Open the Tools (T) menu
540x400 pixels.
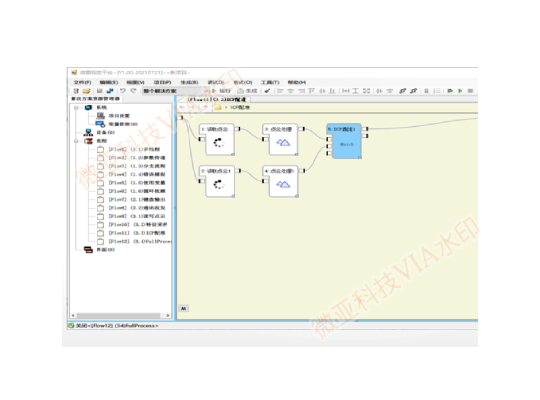pyautogui.click(x=270, y=82)
